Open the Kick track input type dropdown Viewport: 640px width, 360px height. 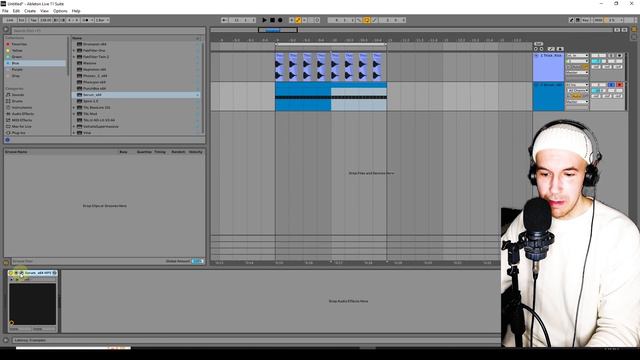[577, 56]
